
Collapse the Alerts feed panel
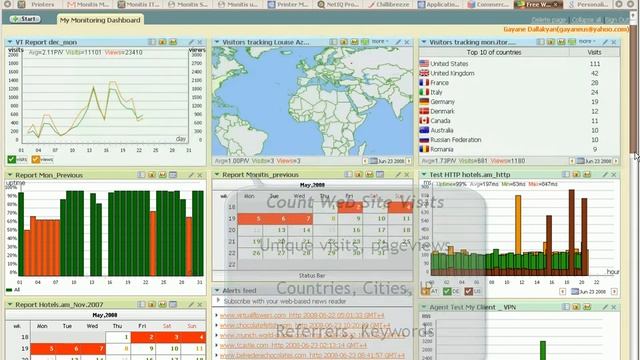click(x=217, y=291)
